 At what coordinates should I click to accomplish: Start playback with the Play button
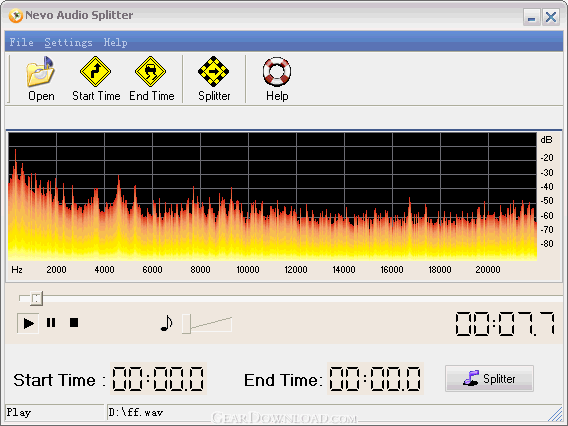28,323
